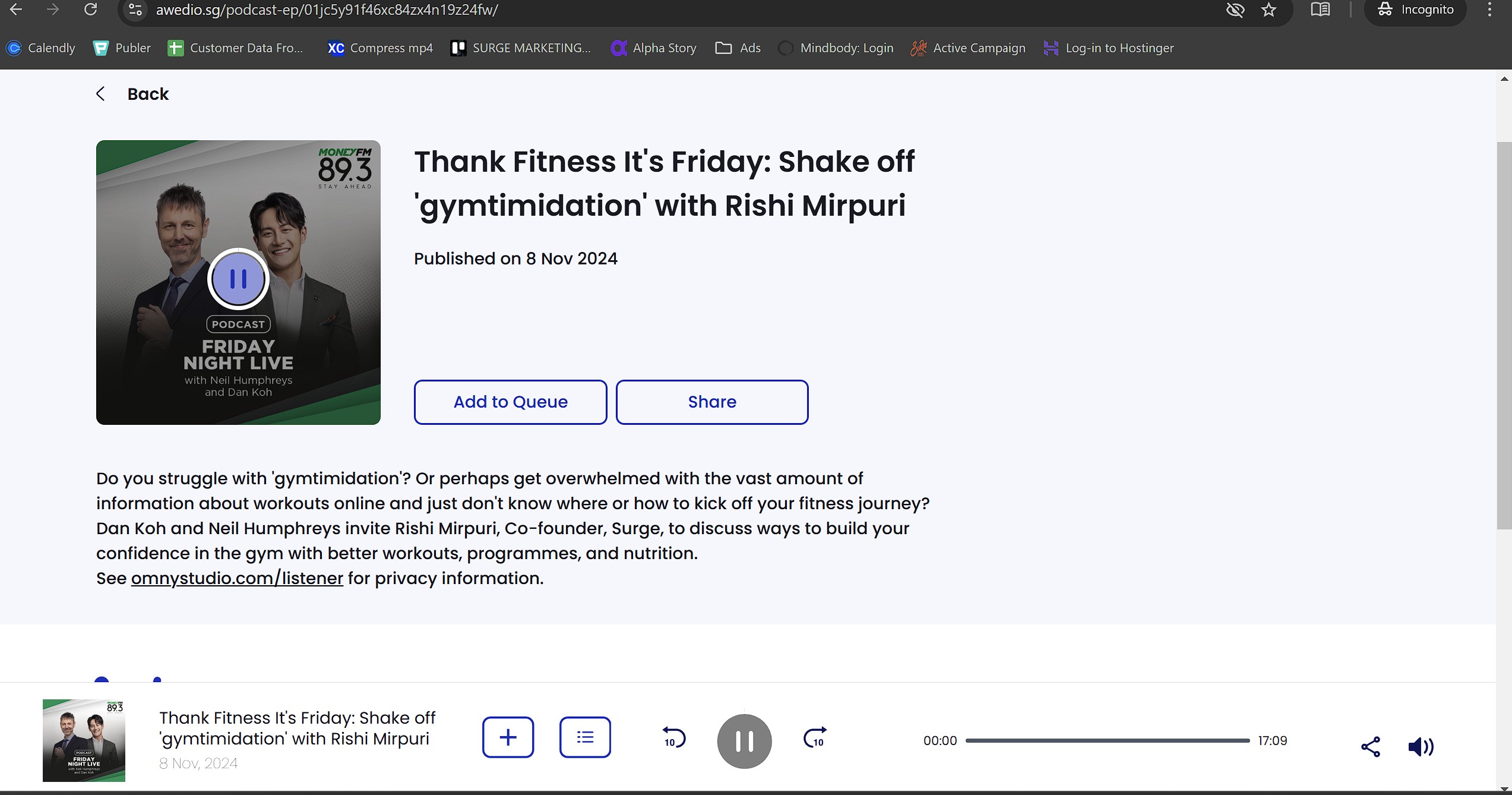Pause playback with the large grey button
The image size is (1512, 795).
point(744,741)
